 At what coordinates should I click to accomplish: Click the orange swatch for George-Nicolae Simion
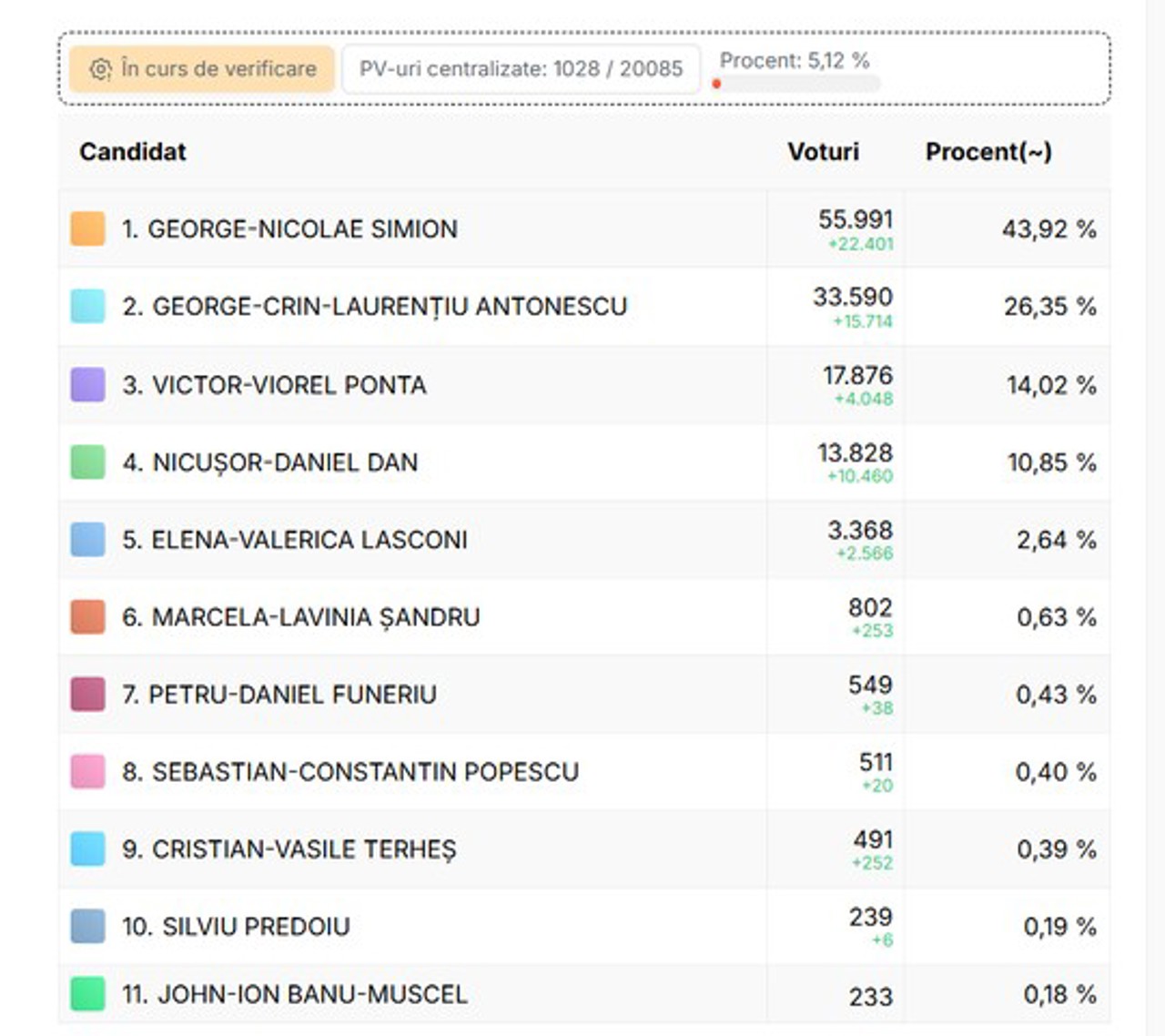87,229
